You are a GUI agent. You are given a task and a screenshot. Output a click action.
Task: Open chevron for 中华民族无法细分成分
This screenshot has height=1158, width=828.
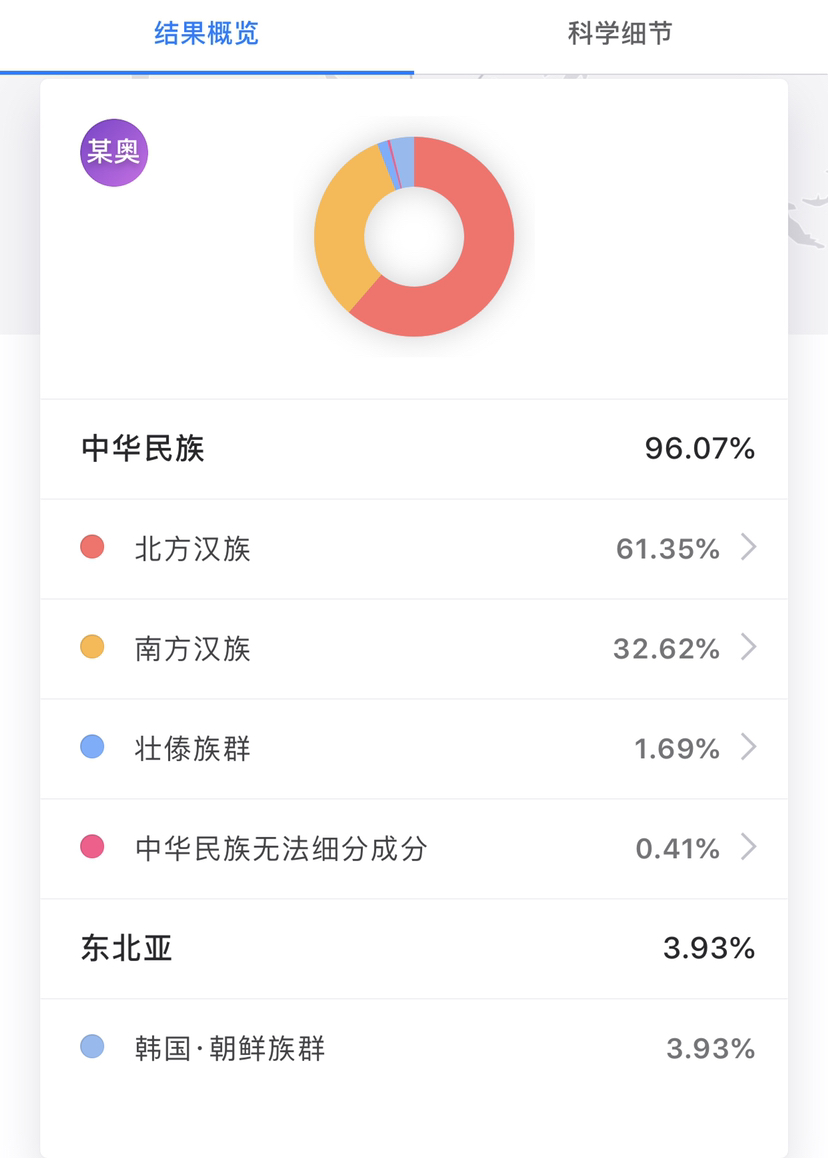click(749, 847)
